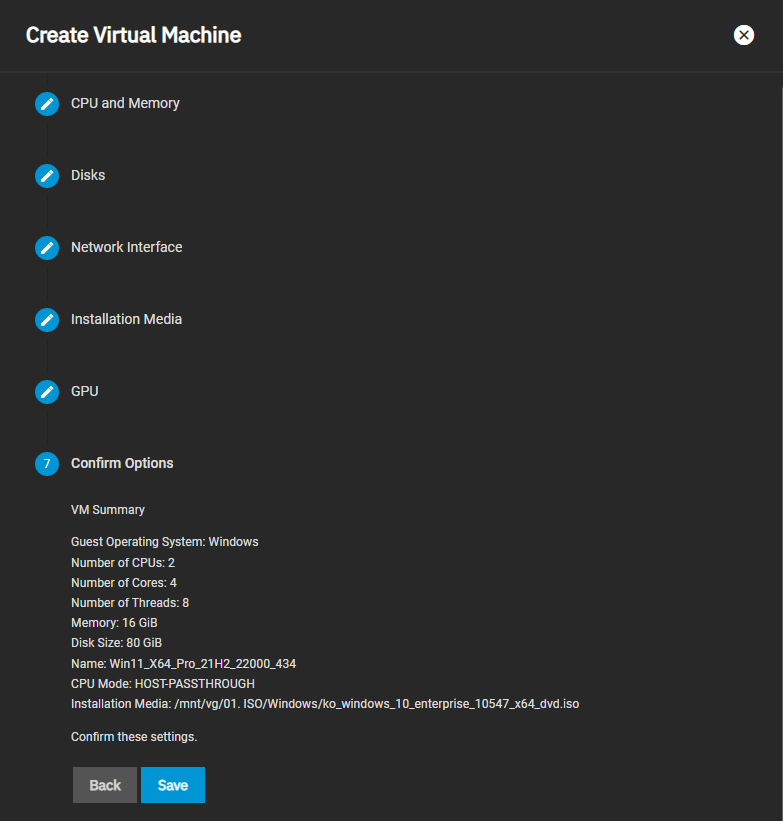Jump to the Network Interface step
Viewport: 783px width, 821px height.
coord(127,247)
